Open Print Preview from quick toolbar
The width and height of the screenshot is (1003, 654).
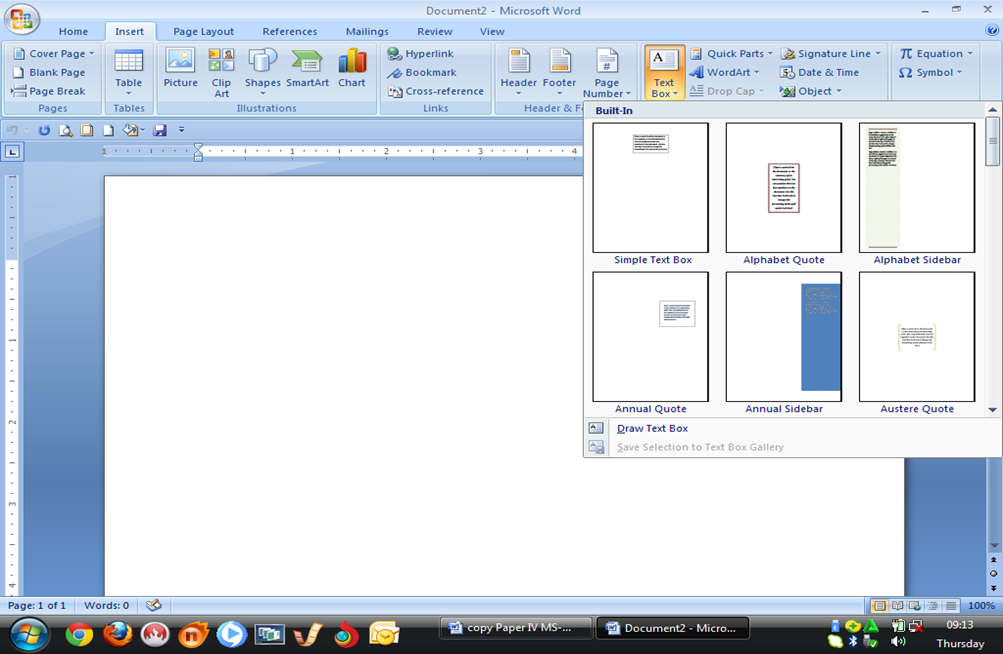(66, 130)
